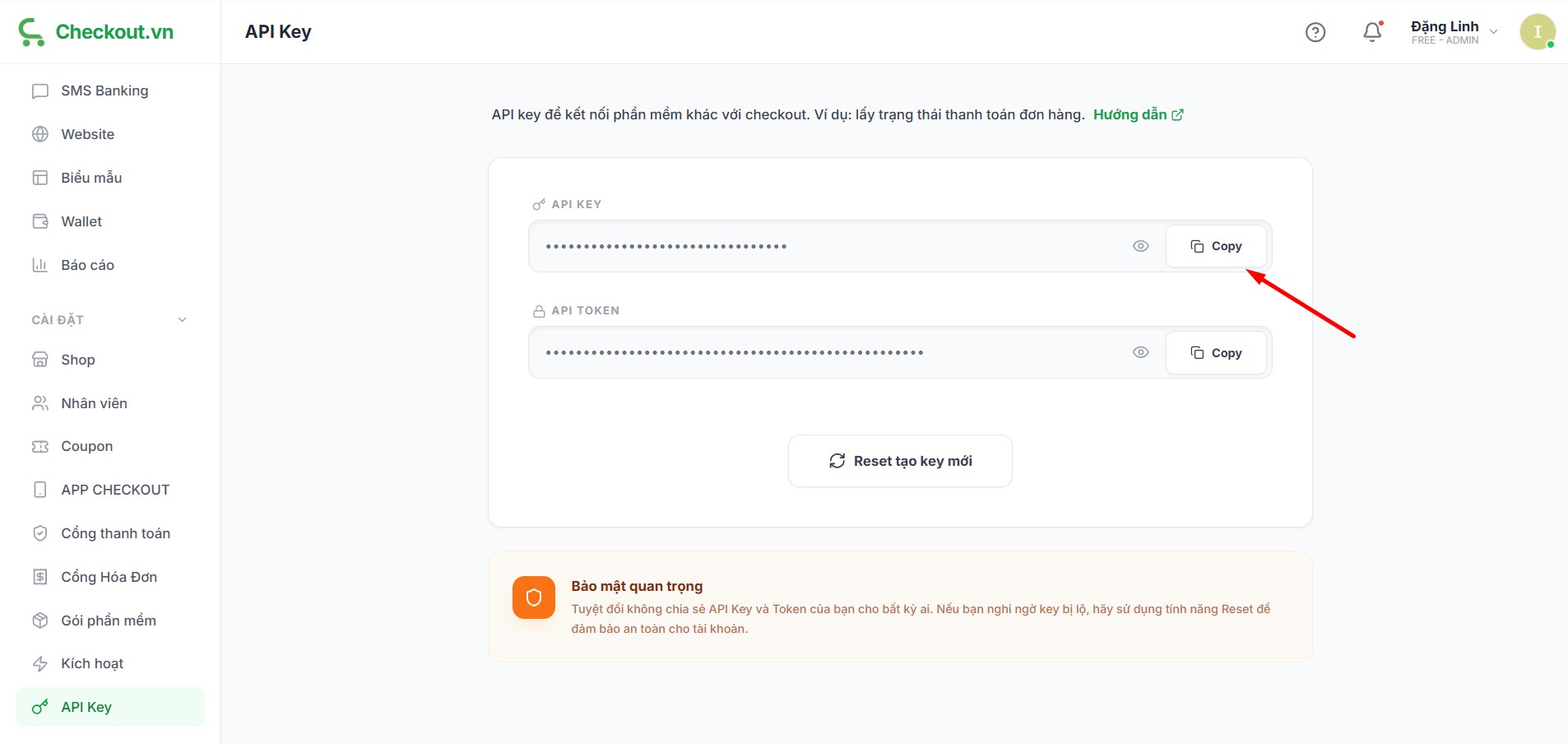Click the masked API Token field

click(823, 352)
